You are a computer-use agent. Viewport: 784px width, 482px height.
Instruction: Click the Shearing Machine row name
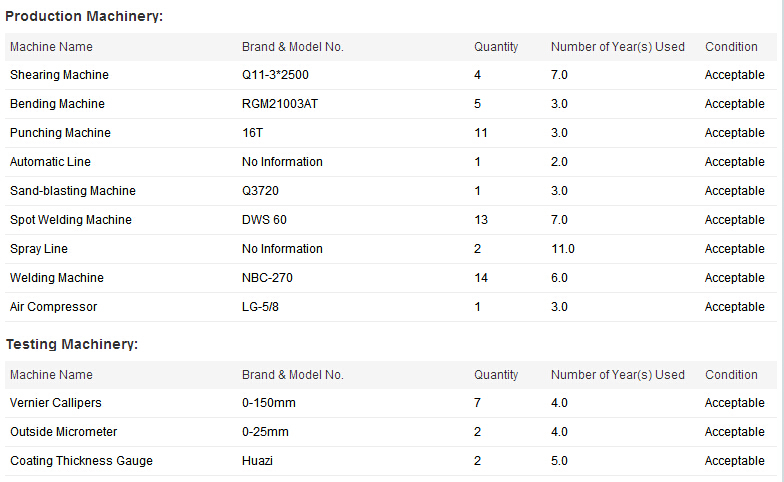pos(59,75)
